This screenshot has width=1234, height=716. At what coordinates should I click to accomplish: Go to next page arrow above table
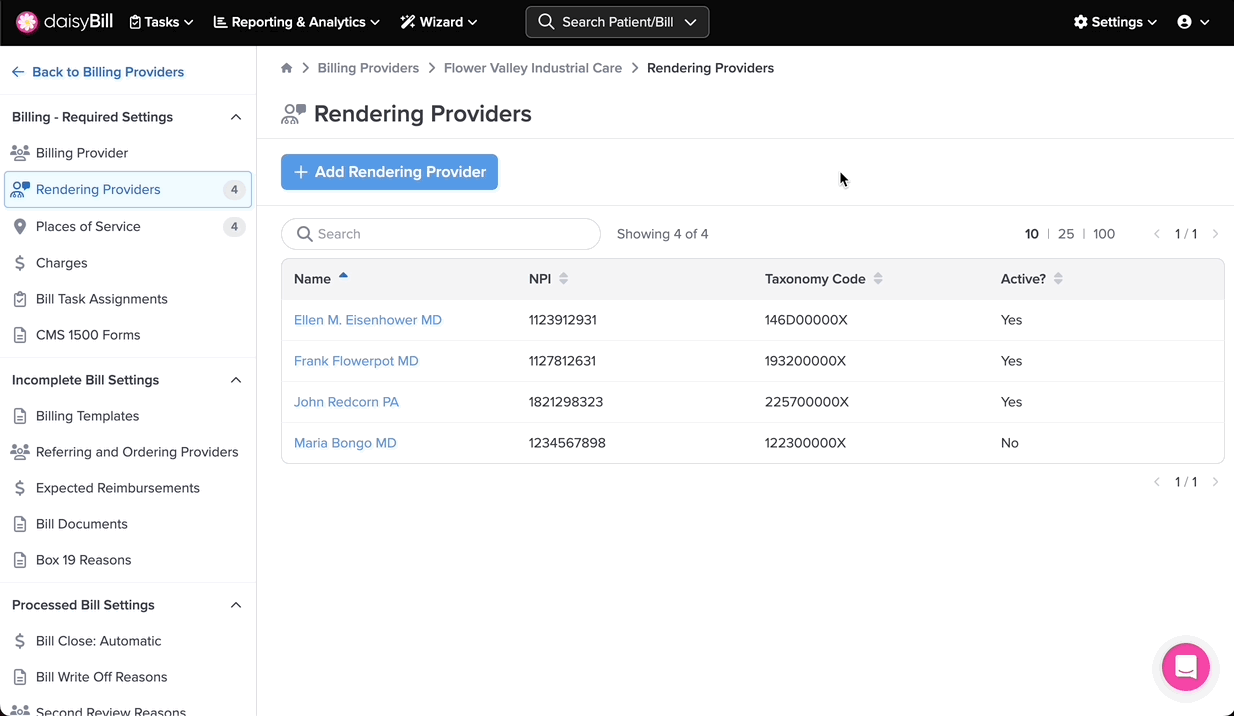[1215, 234]
